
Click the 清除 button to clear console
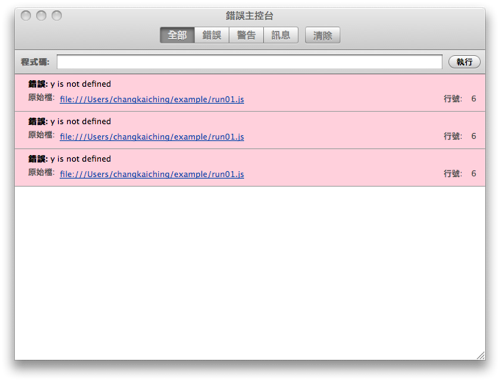click(x=322, y=35)
